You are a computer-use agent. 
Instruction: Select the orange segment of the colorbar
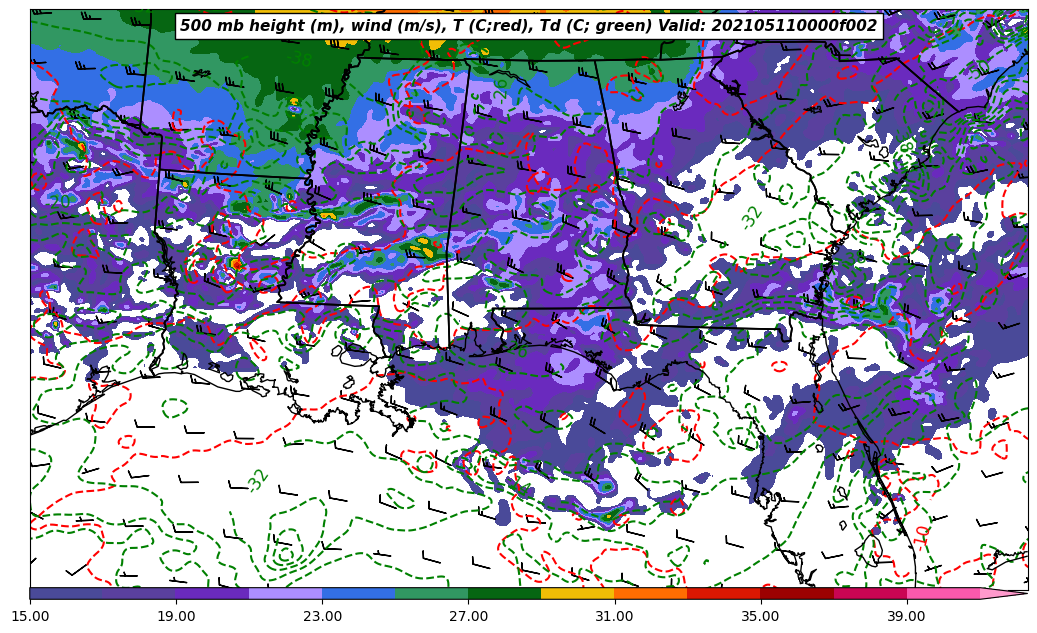650,593
